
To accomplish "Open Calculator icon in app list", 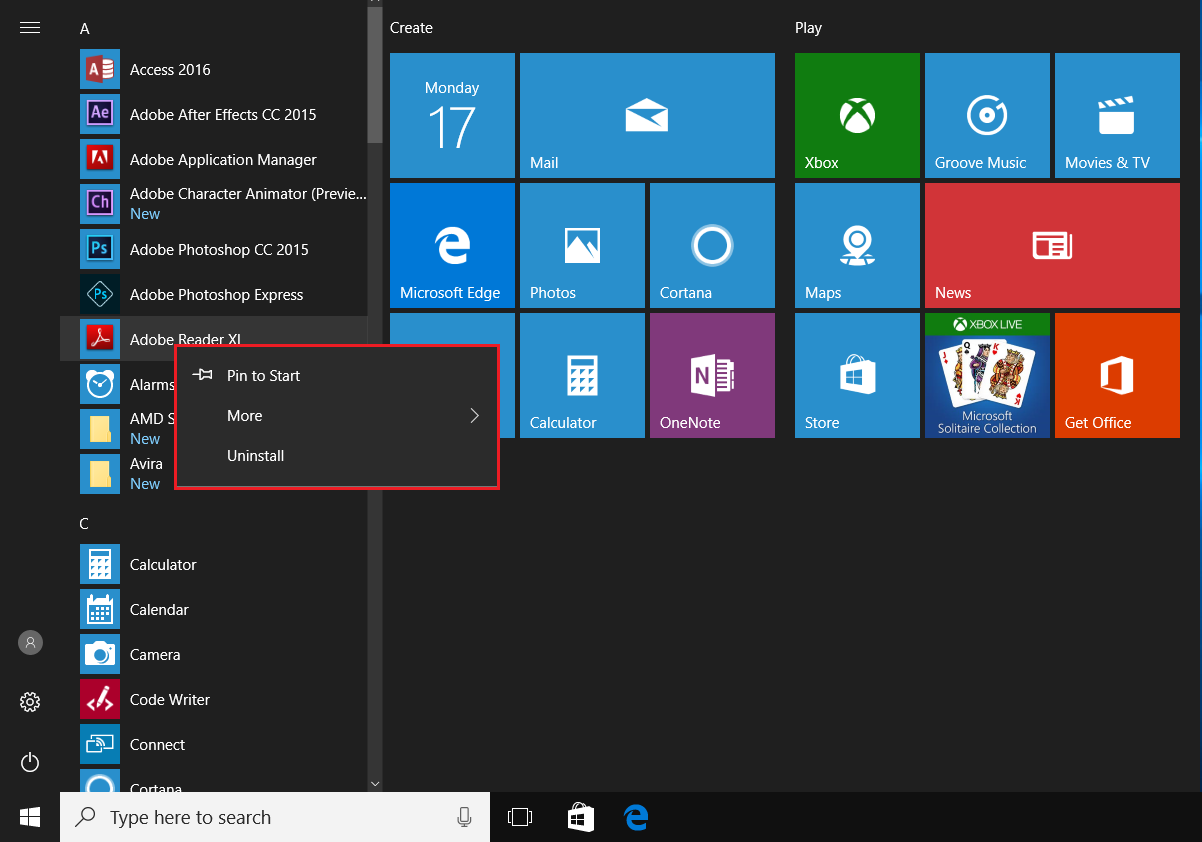I will [x=99, y=564].
